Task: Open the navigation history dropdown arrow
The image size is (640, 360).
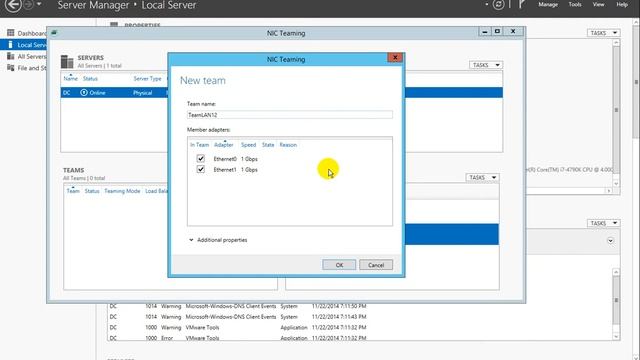Action: [39, 4]
